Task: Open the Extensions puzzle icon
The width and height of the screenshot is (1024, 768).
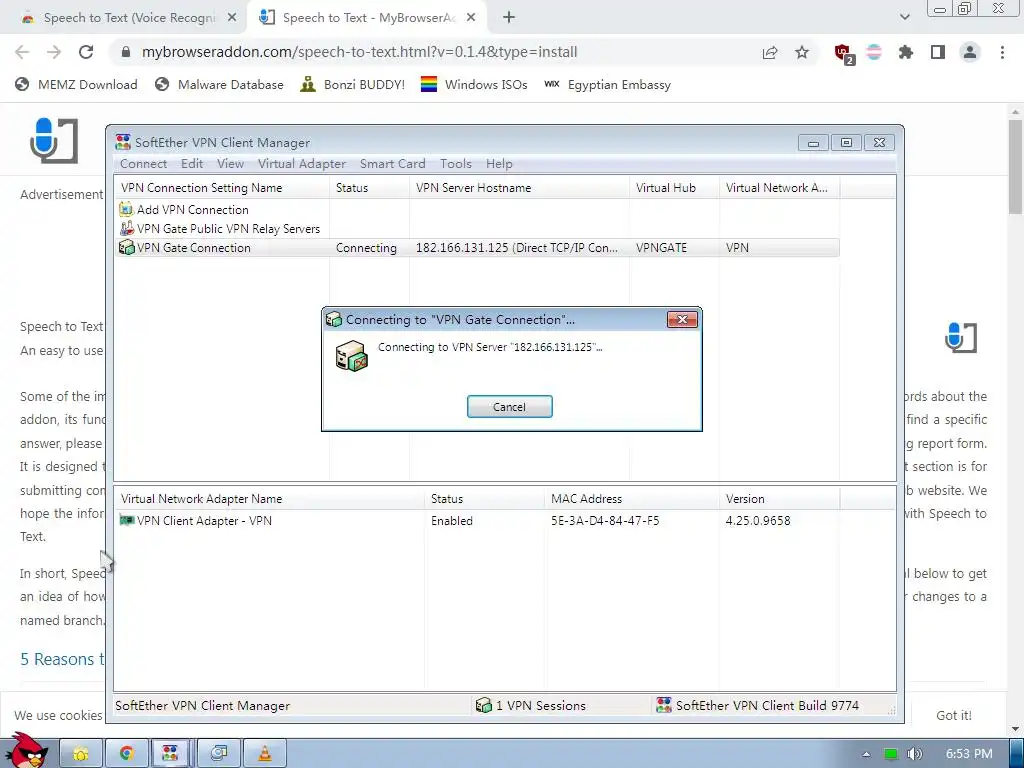Action: coord(906,52)
